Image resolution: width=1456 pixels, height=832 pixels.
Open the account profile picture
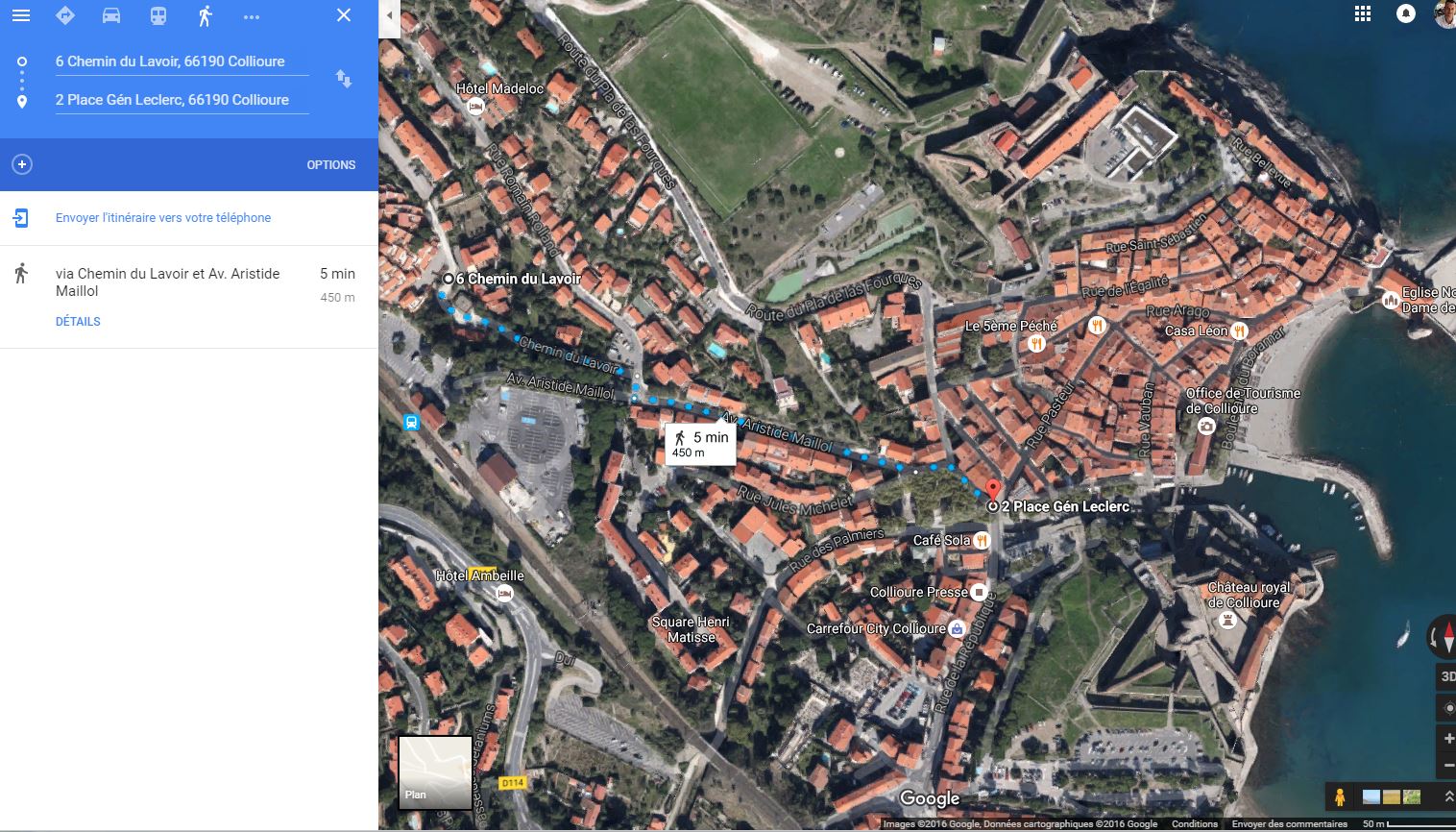tap(1445, 14)
